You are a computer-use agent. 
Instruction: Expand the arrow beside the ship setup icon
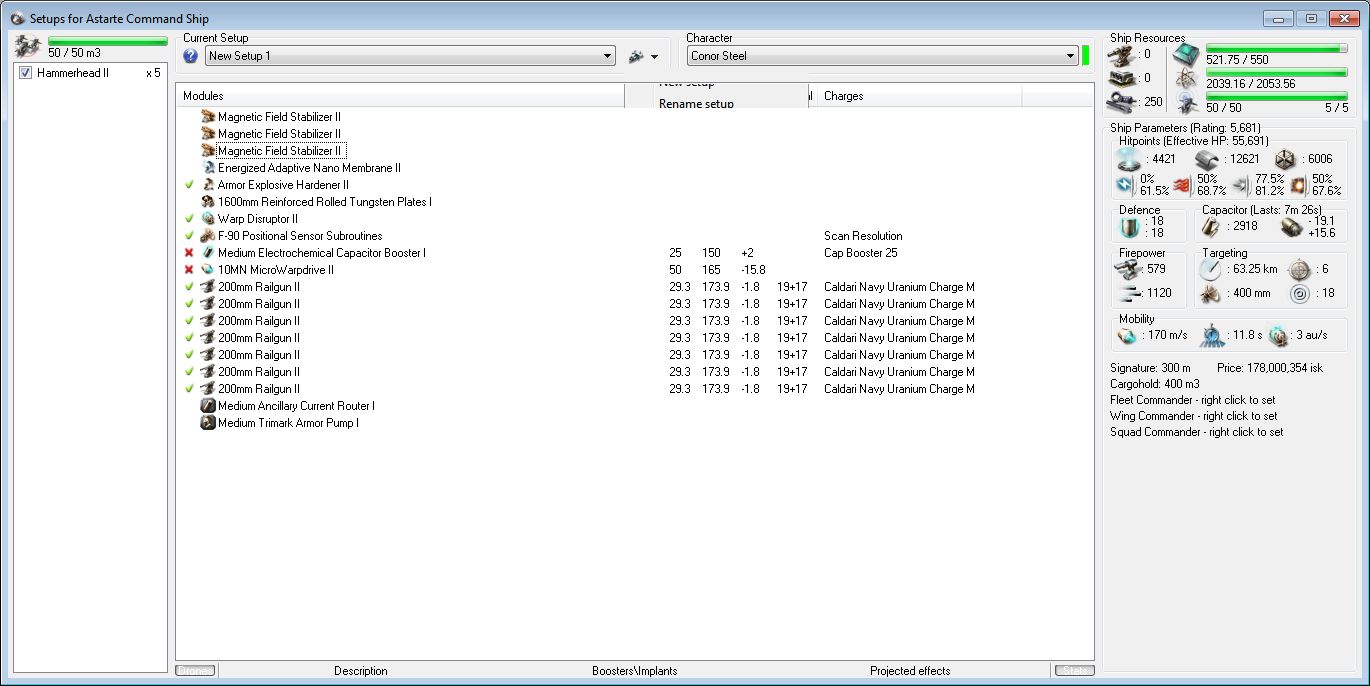[654, 58]
